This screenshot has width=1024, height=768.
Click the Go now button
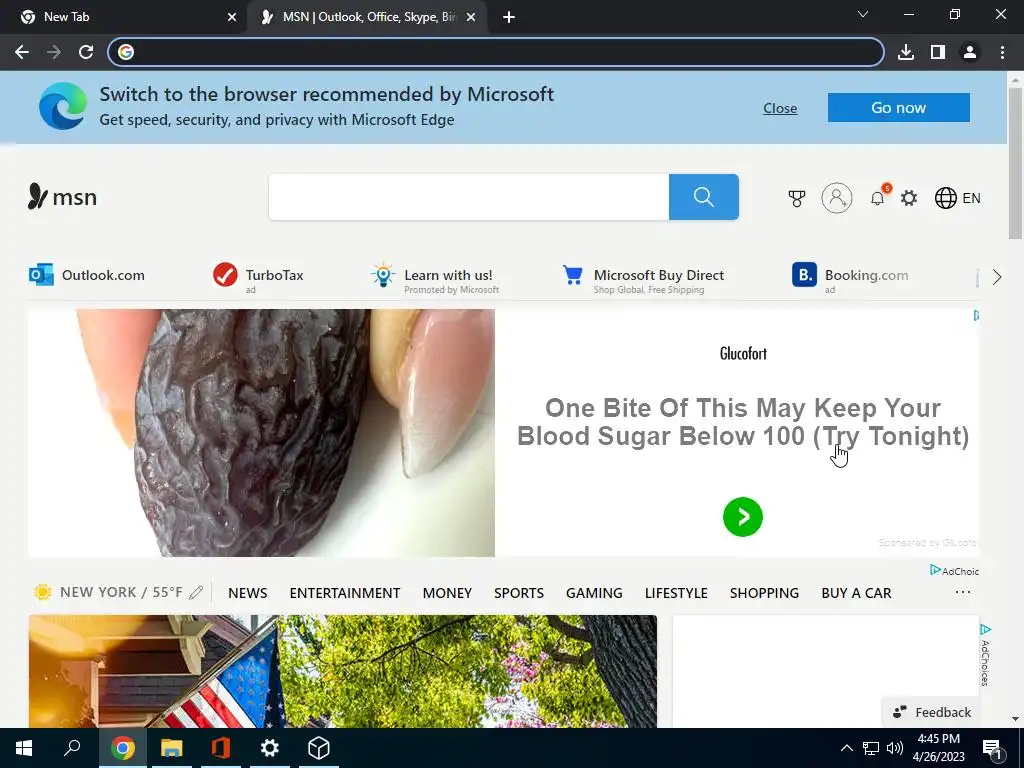point(899,108)
